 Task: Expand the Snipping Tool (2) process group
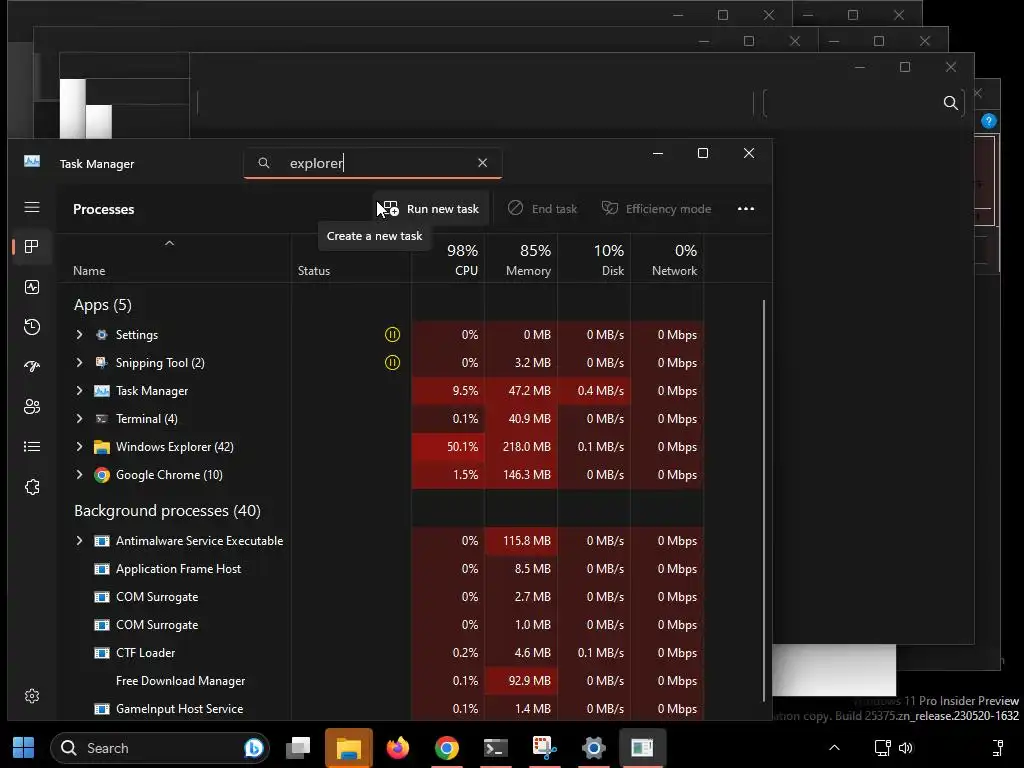click(79, 362)
